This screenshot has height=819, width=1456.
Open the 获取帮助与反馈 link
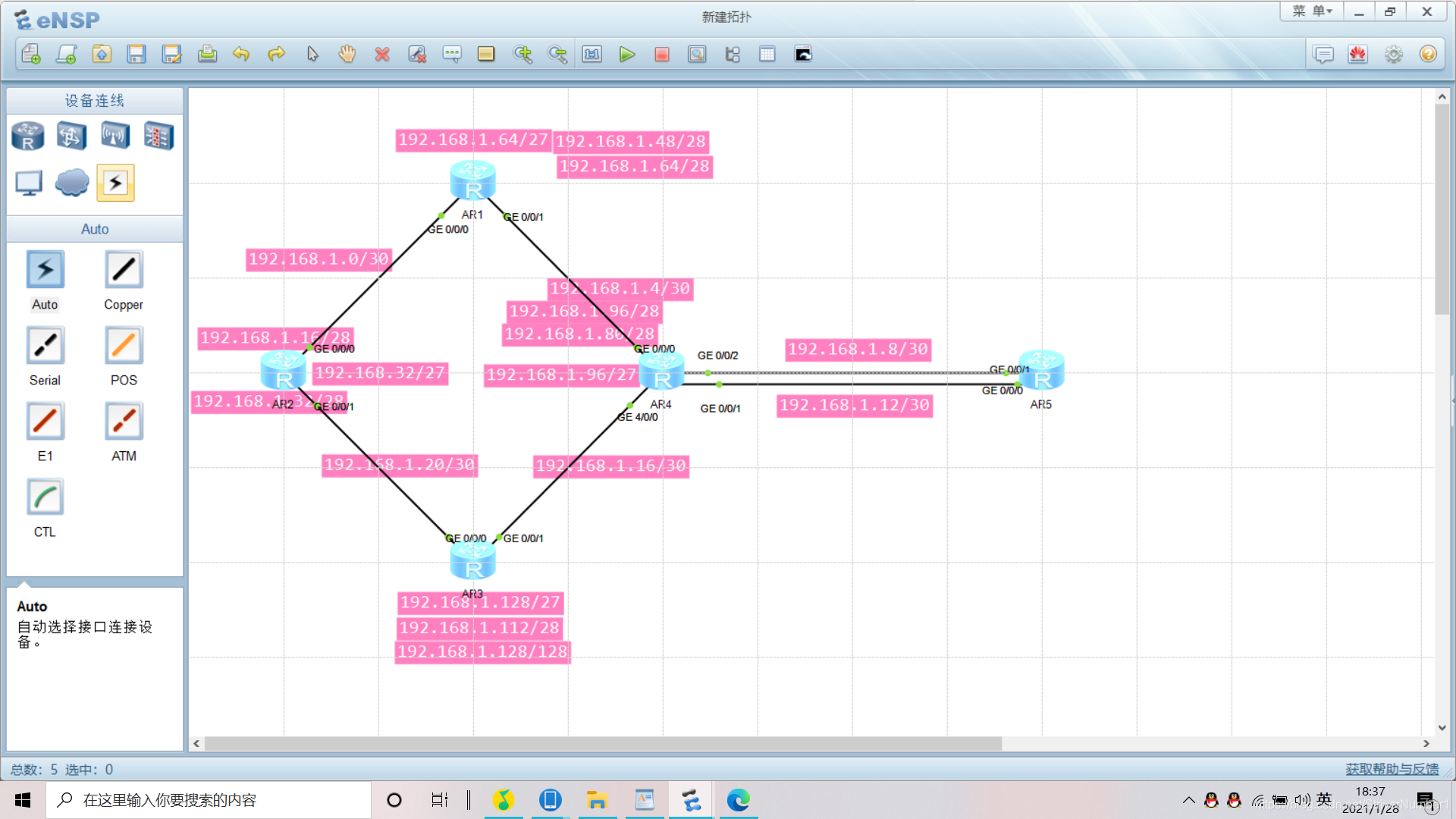1392,769
